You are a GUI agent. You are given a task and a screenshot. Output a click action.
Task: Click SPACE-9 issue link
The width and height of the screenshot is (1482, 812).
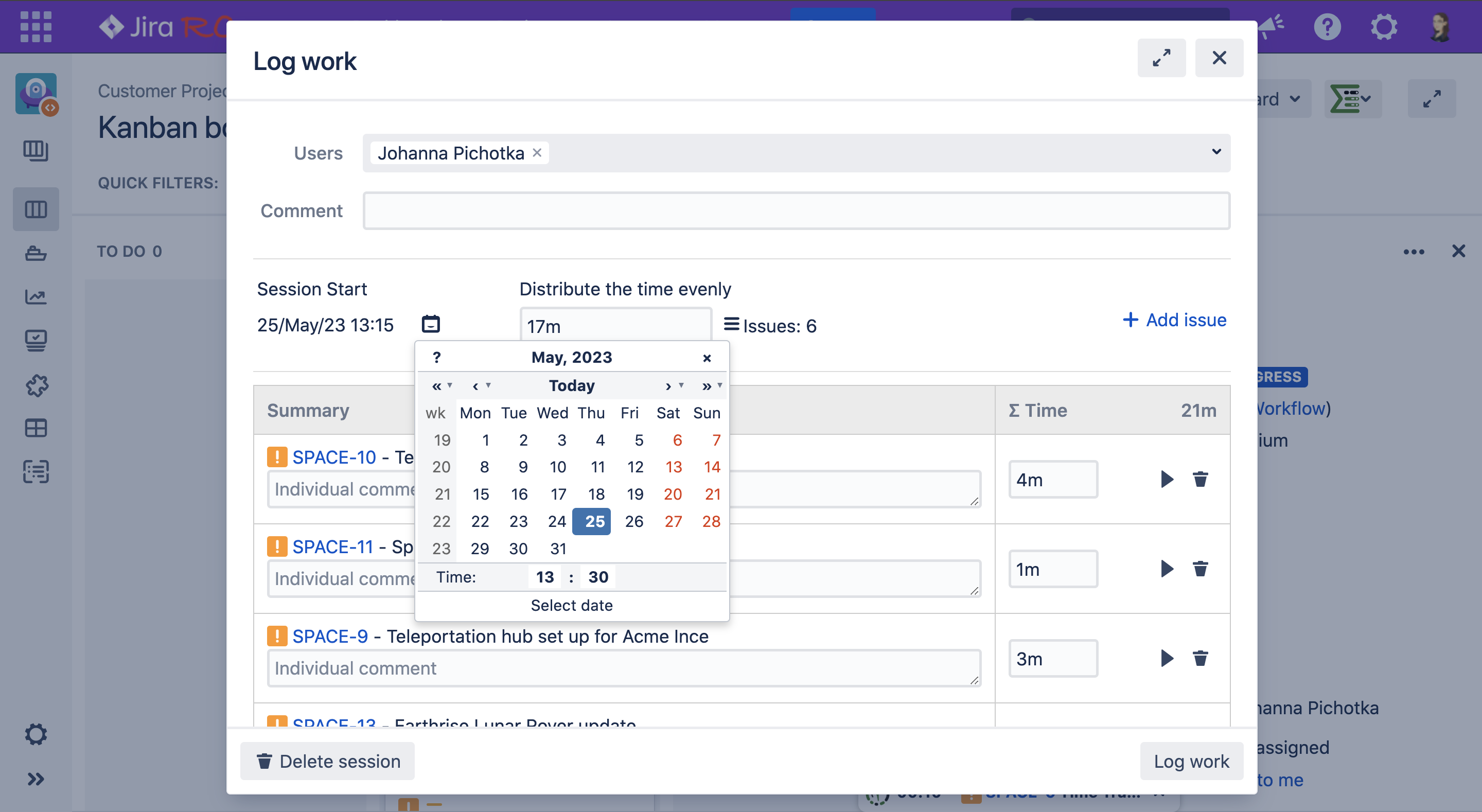pyautogui.click(x=330, y=637)
